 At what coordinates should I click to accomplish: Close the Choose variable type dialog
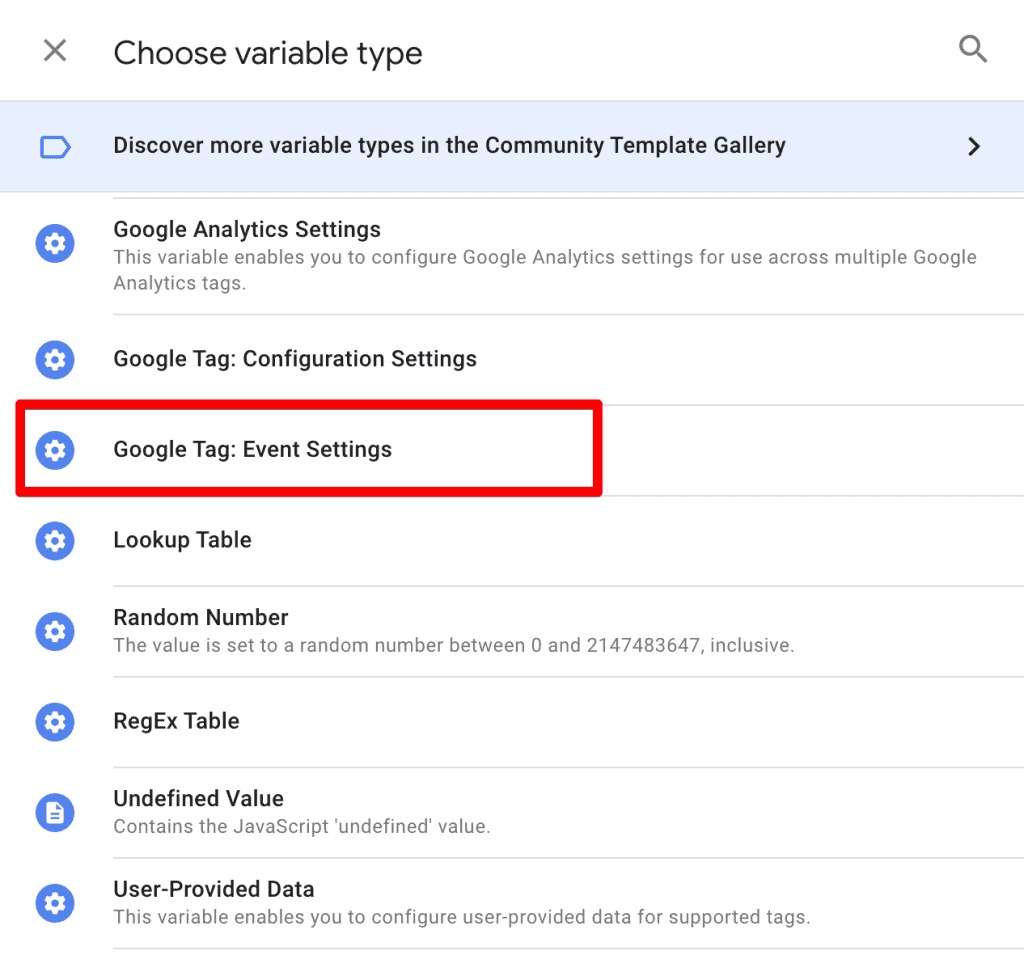[x=55, y=50]
